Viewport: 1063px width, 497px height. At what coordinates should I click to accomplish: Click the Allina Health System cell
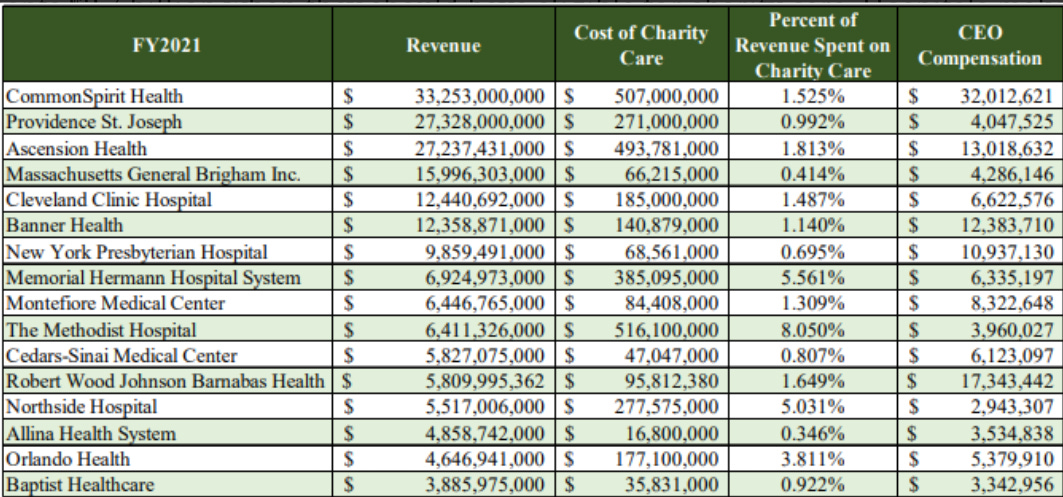click(x=167, y=433)
